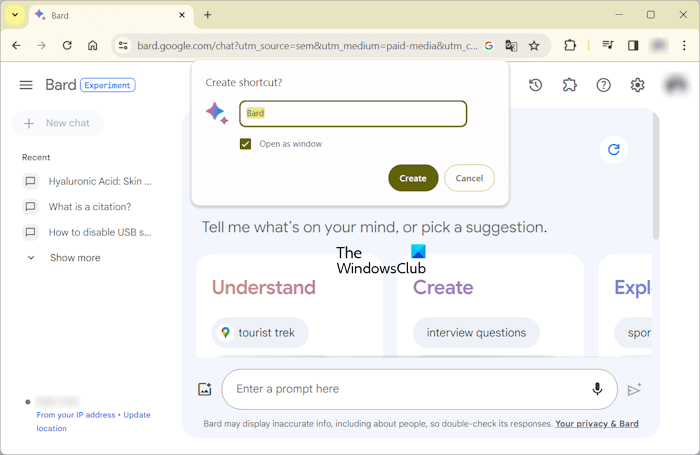The height and width of the screenshot is (455, 700).
Task: Refresh the suggestions with circular arrow
Action: (614, 150)
